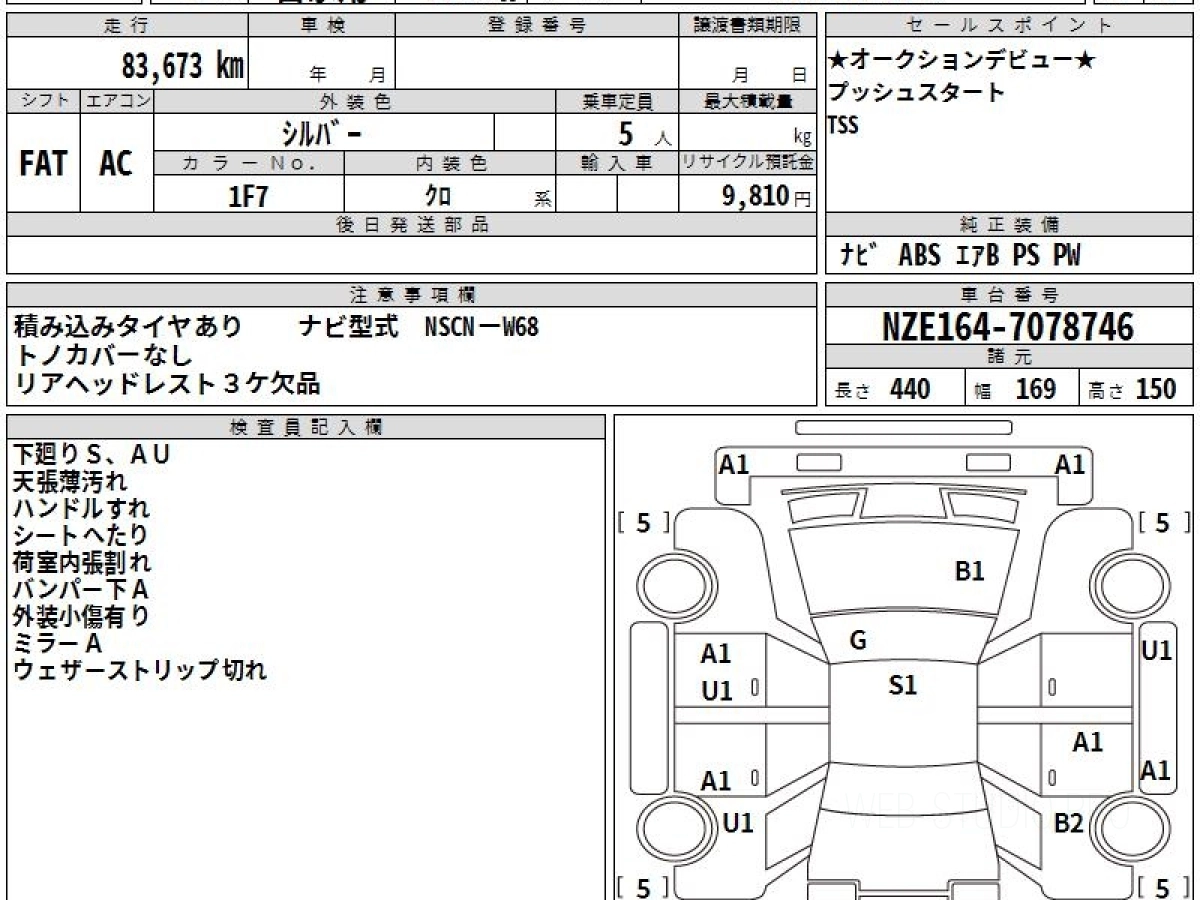The height and width of the screenshot is (900, 1200).
Task: Select the seating capacity 5 人
Action: tap(644, 133)
